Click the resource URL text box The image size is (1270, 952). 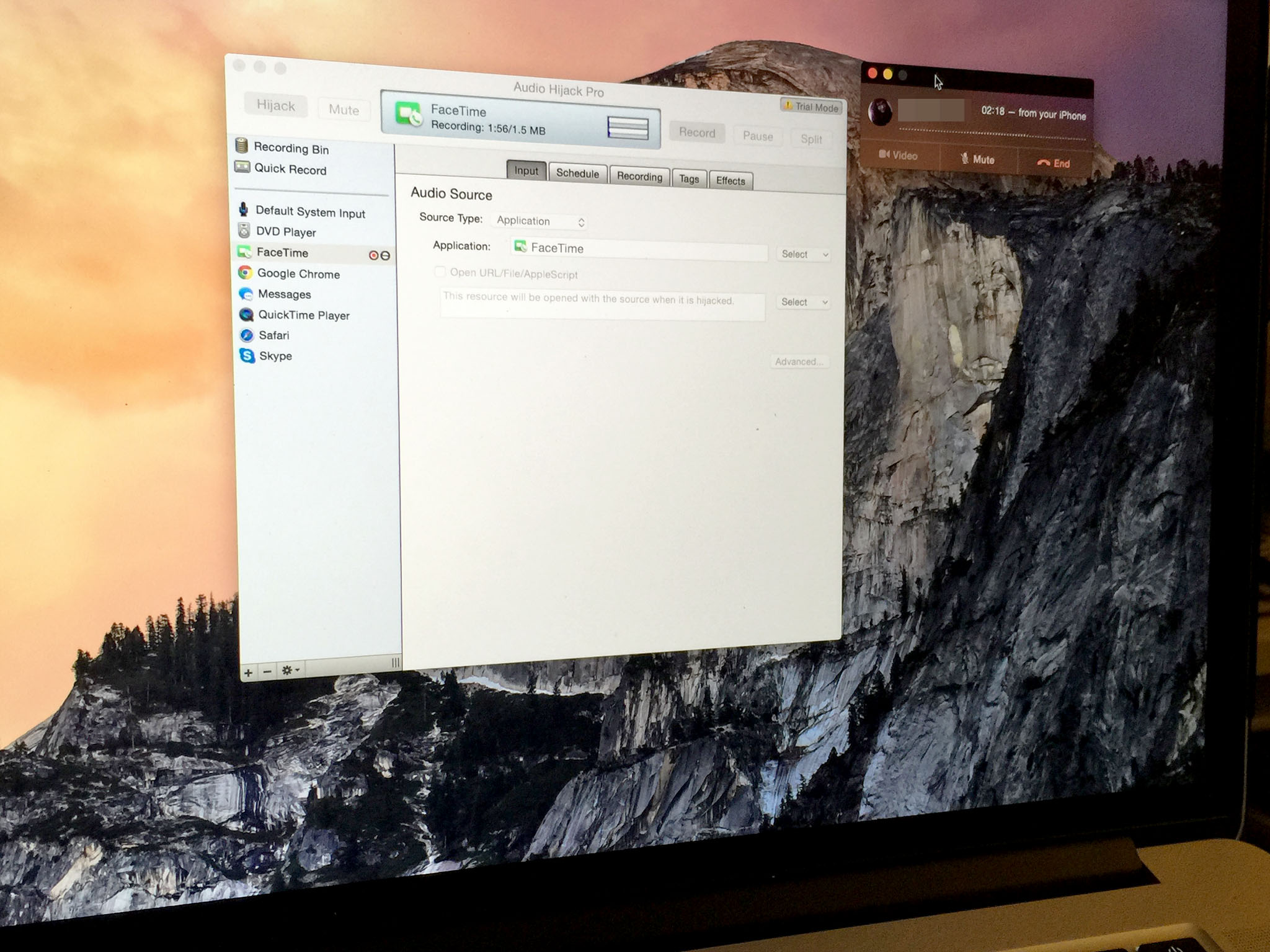click(602, 304)
